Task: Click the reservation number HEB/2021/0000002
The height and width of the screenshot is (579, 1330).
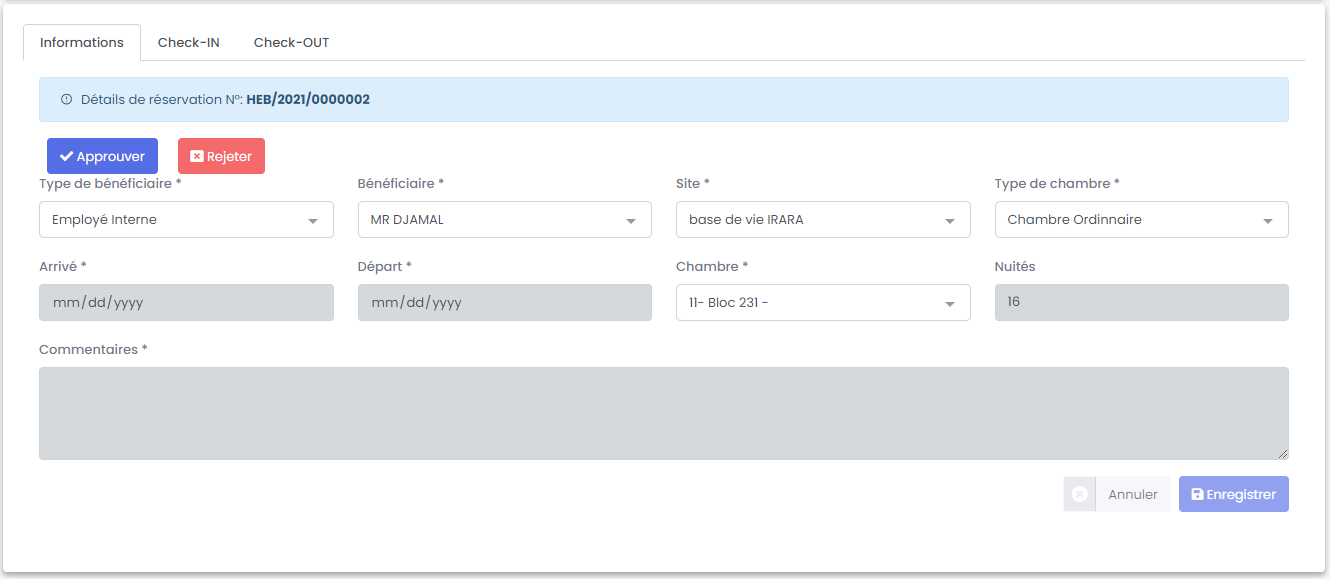Action: [308, 100]
